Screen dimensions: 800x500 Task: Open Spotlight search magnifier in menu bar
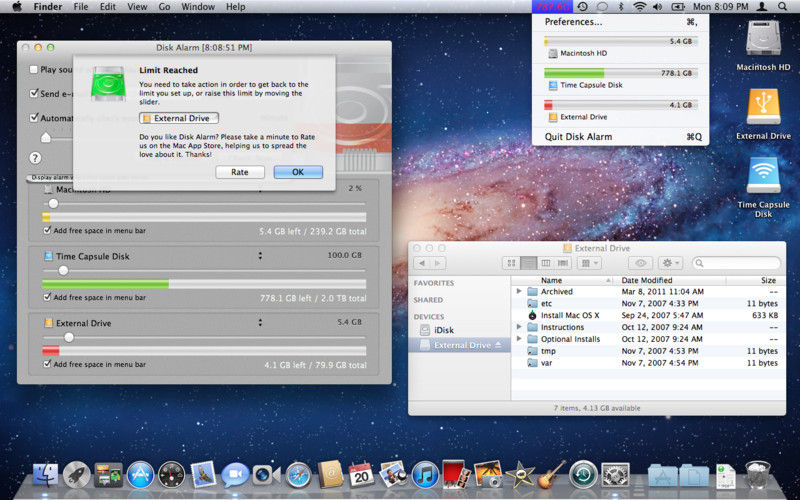(x=782, y=7)
